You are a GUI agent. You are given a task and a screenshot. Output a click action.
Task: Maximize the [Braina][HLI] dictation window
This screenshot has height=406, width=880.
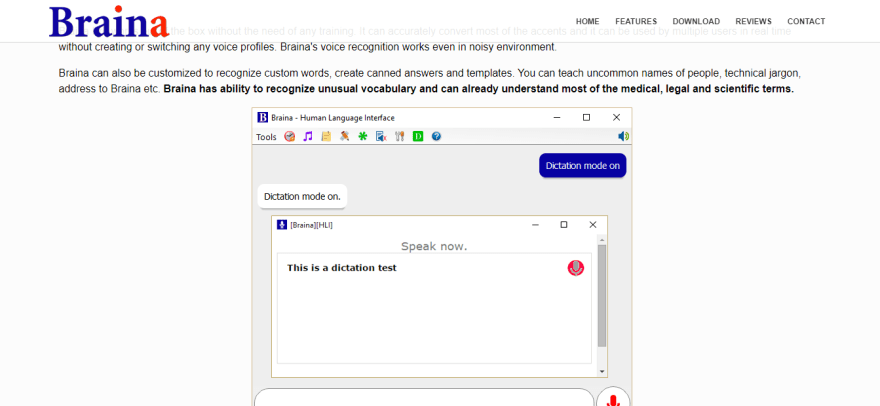tap(564, 225)
